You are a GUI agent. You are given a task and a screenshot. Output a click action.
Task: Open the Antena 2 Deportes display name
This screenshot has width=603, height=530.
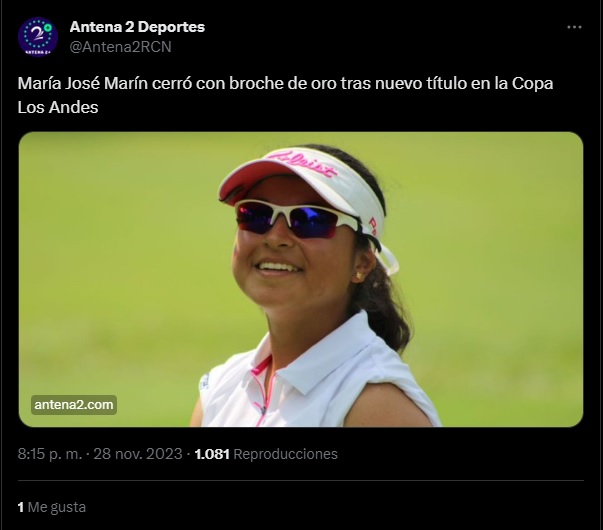pos(137,27)
